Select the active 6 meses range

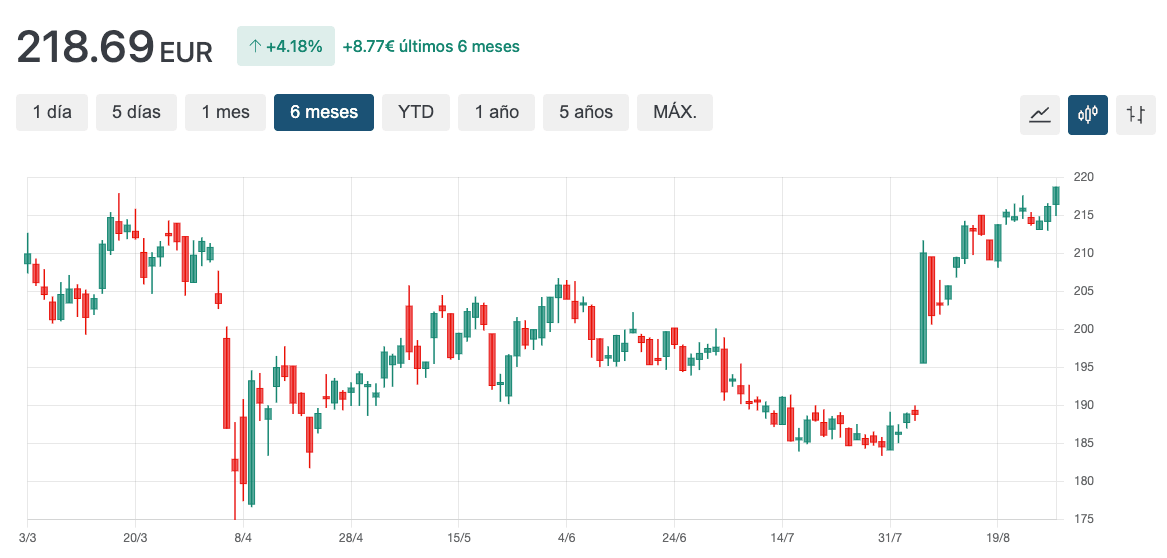[323, 112]
